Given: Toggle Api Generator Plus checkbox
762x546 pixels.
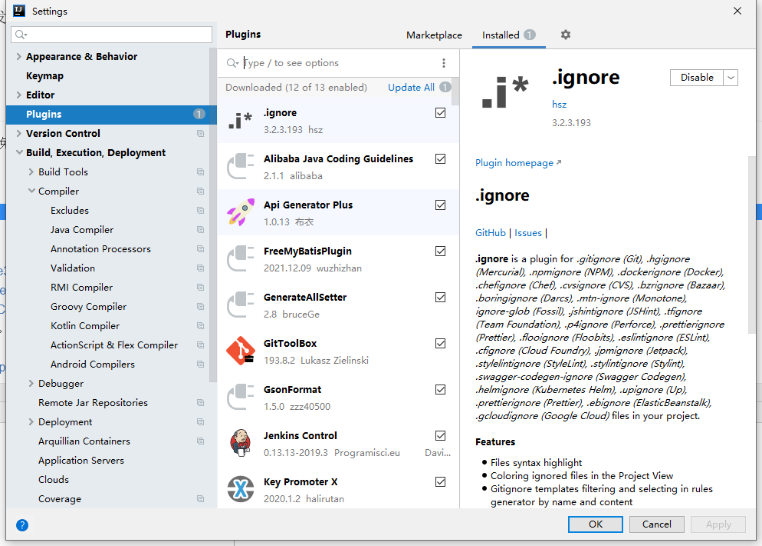Looking at the screenshot, I should [x=440, y=205].
